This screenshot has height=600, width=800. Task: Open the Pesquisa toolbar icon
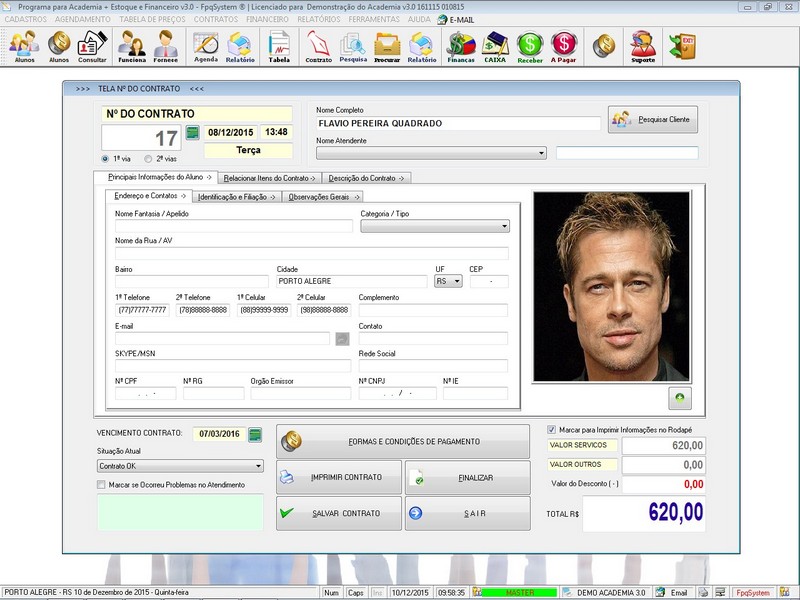353,46
